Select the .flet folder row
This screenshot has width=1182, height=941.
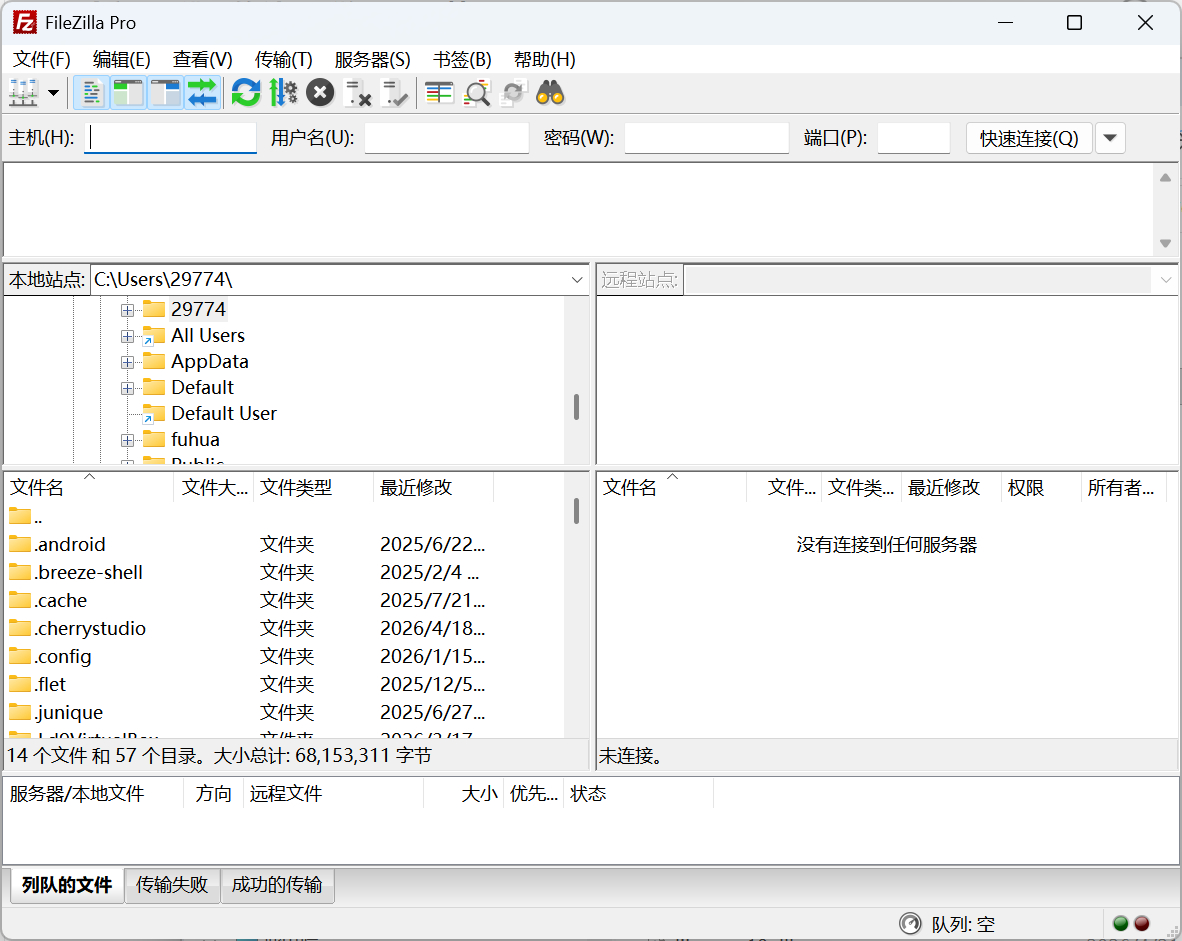pyautogui.click(x=285, y=684)
